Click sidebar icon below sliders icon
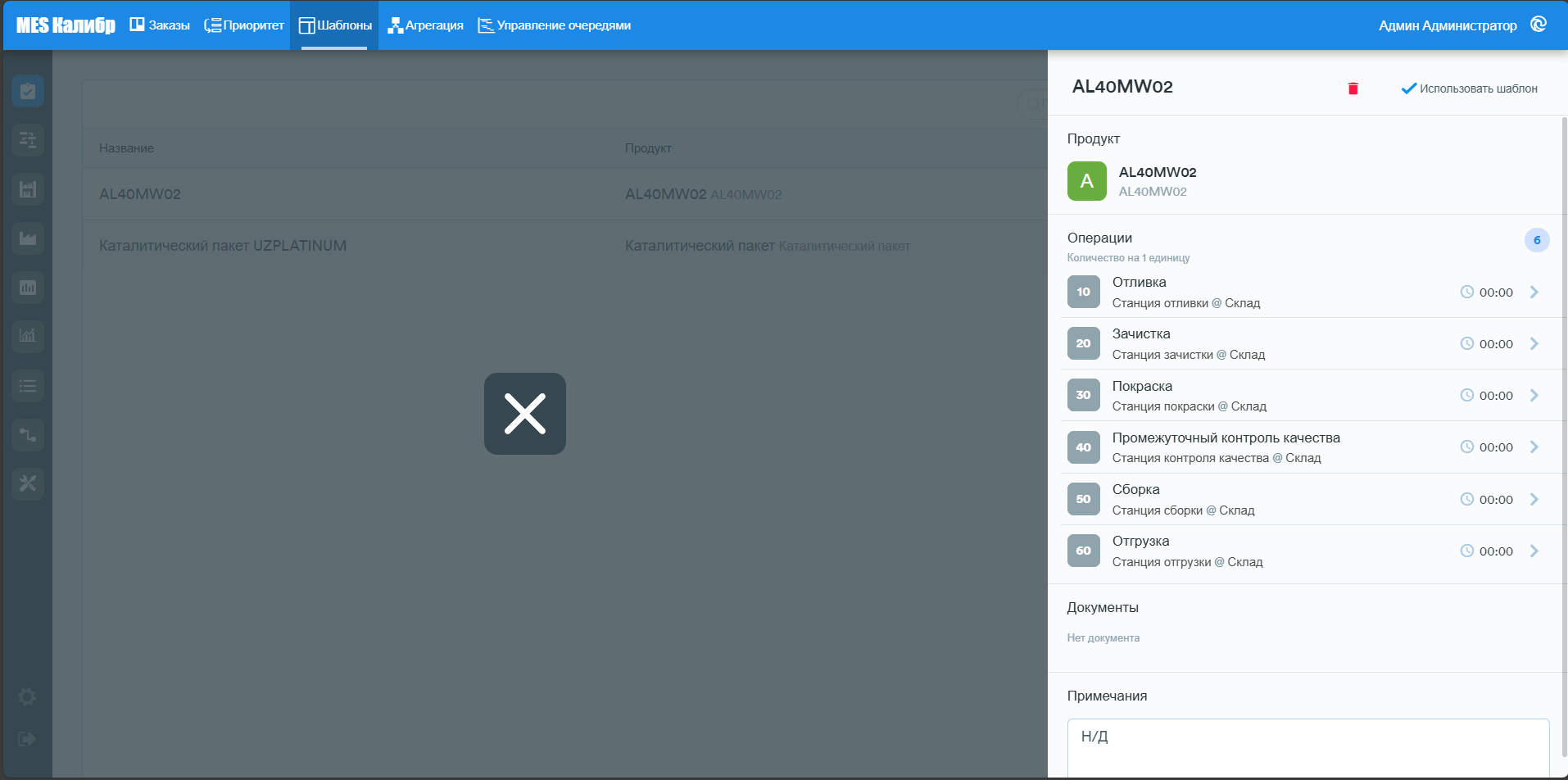Viewport: 1568px width, 780px height. pos(28,189)
